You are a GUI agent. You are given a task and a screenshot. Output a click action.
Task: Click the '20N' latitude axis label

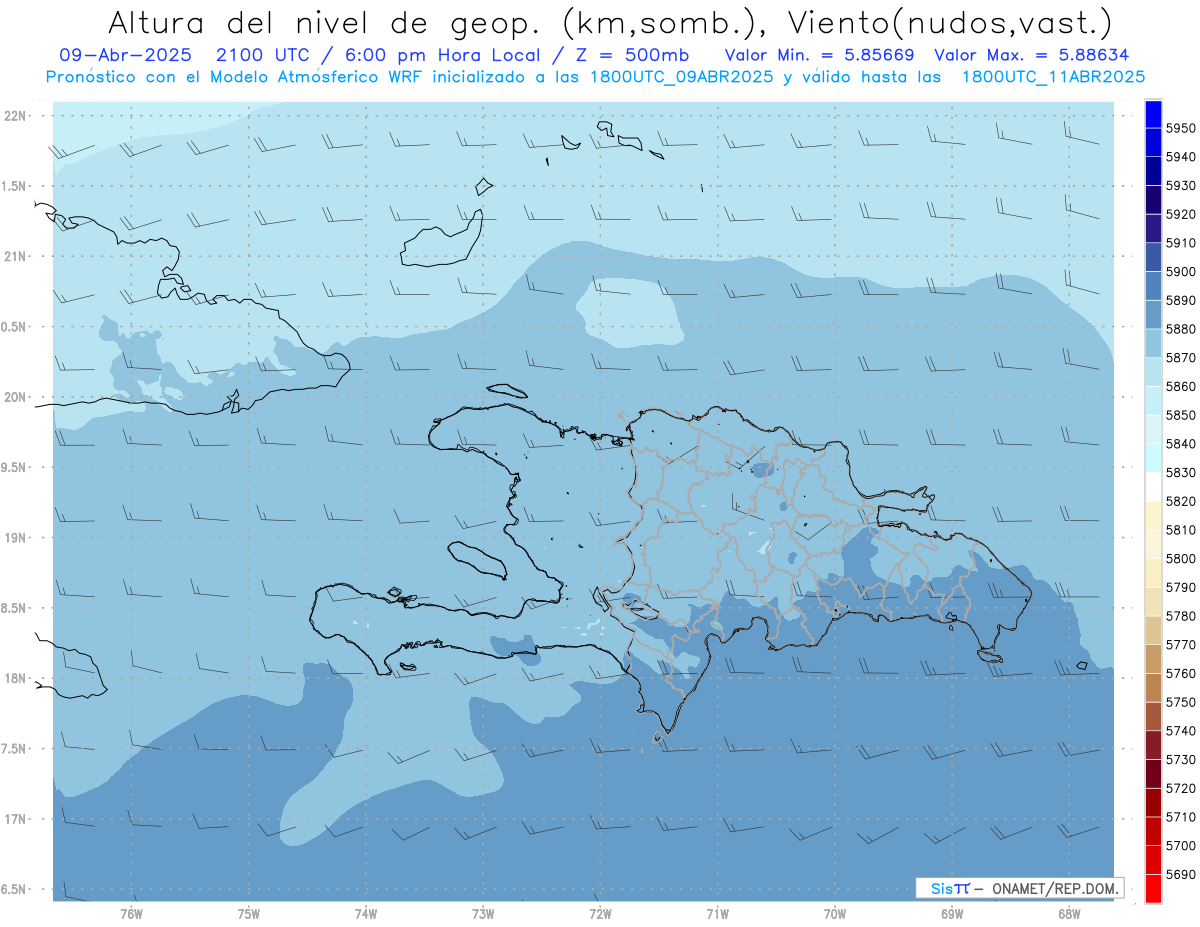tap(15, 397)
